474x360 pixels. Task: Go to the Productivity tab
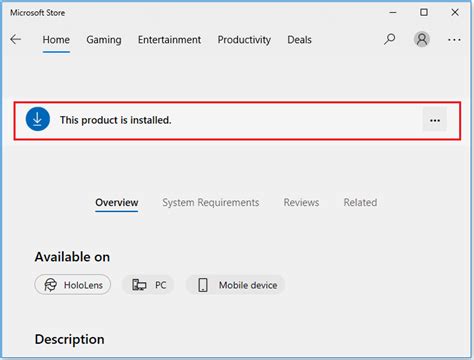pyautogui.click(x=244, y=40)
